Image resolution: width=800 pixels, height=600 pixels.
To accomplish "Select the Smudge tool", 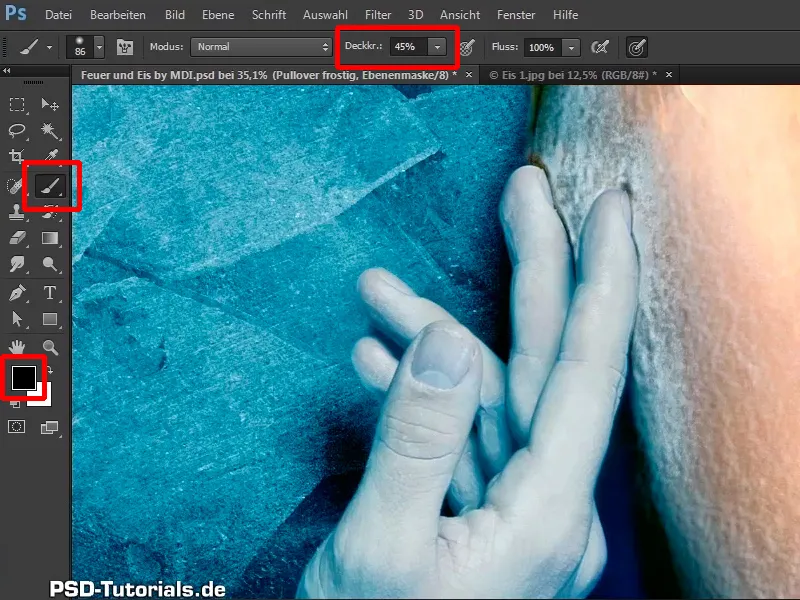I will pyautogui.click(x=17, y=264).
